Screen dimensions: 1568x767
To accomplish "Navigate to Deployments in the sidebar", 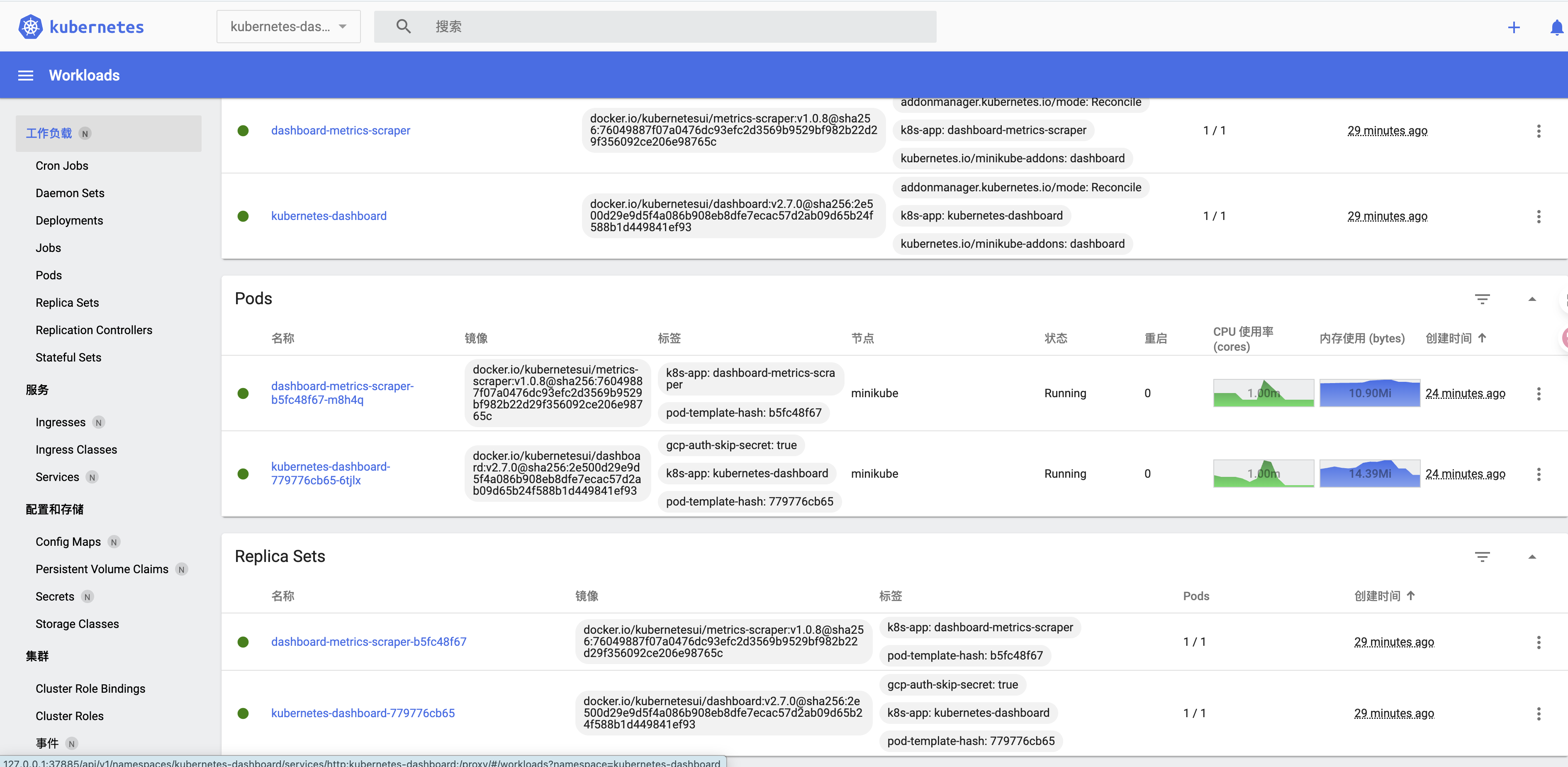I will [69, 220].
